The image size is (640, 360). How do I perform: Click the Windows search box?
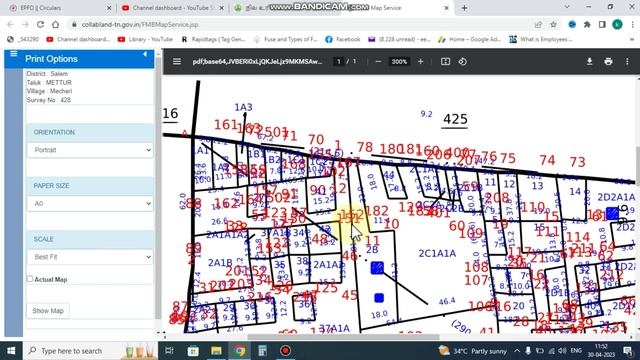pyautogui.click(x=91, y=351)
